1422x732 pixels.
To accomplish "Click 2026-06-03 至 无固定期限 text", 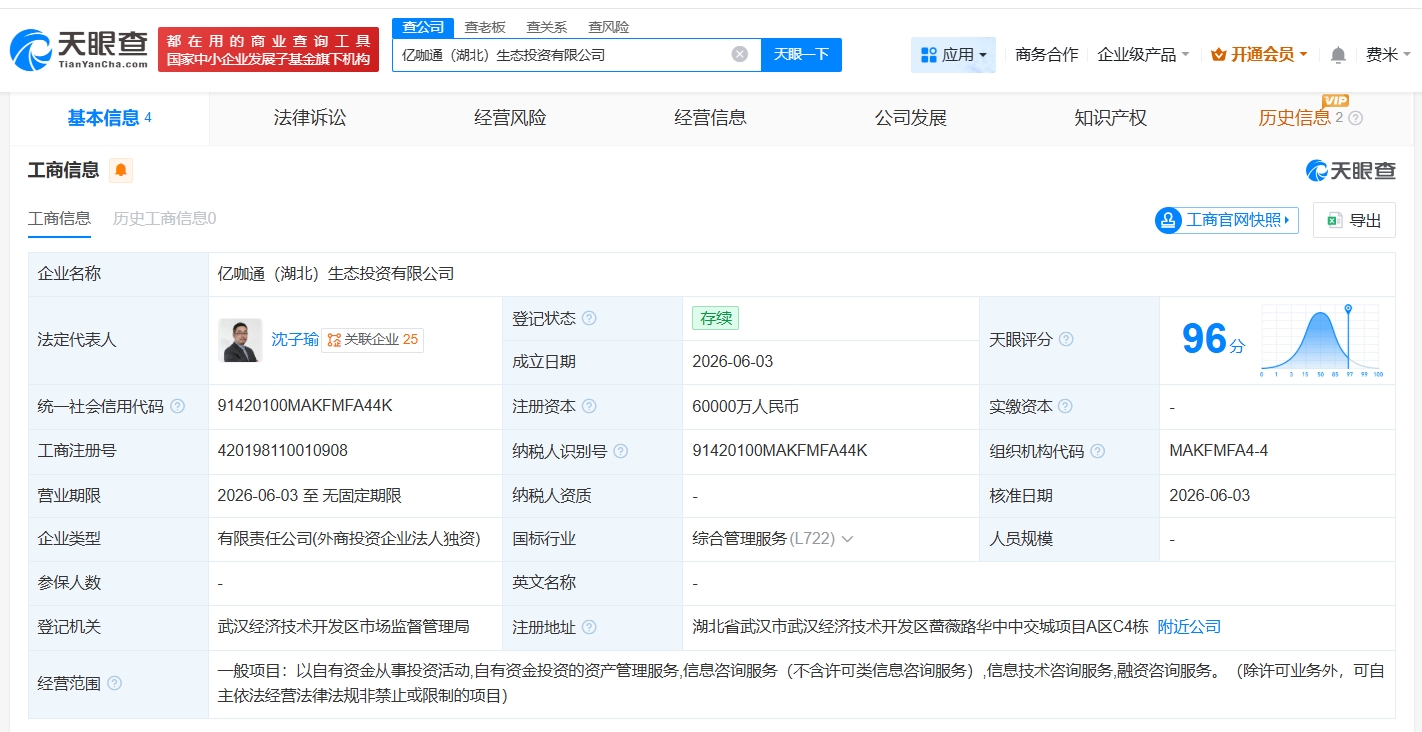I will (x=310, y=495).
